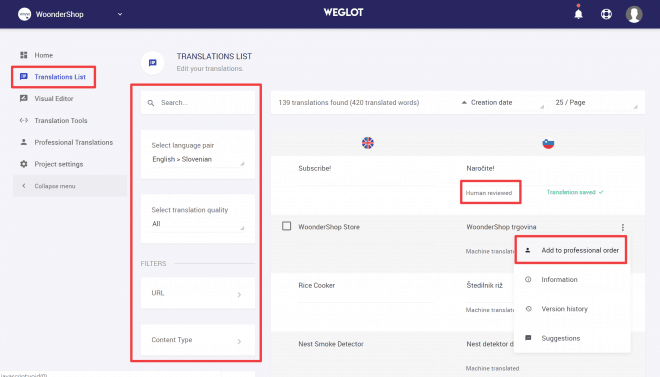Expand the Content Type filter

[x=198, y=340]
